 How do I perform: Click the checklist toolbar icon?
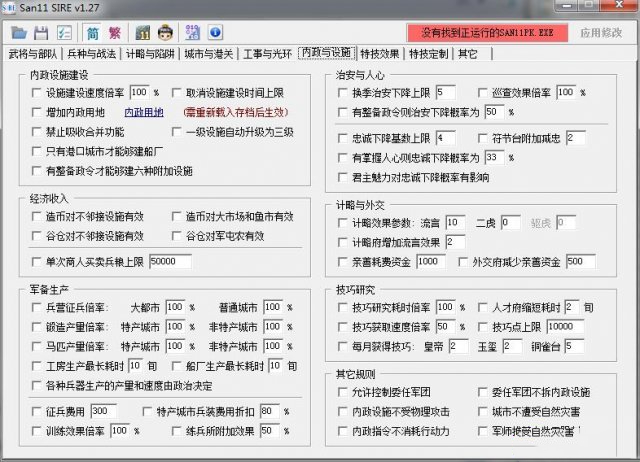point(64,33)
